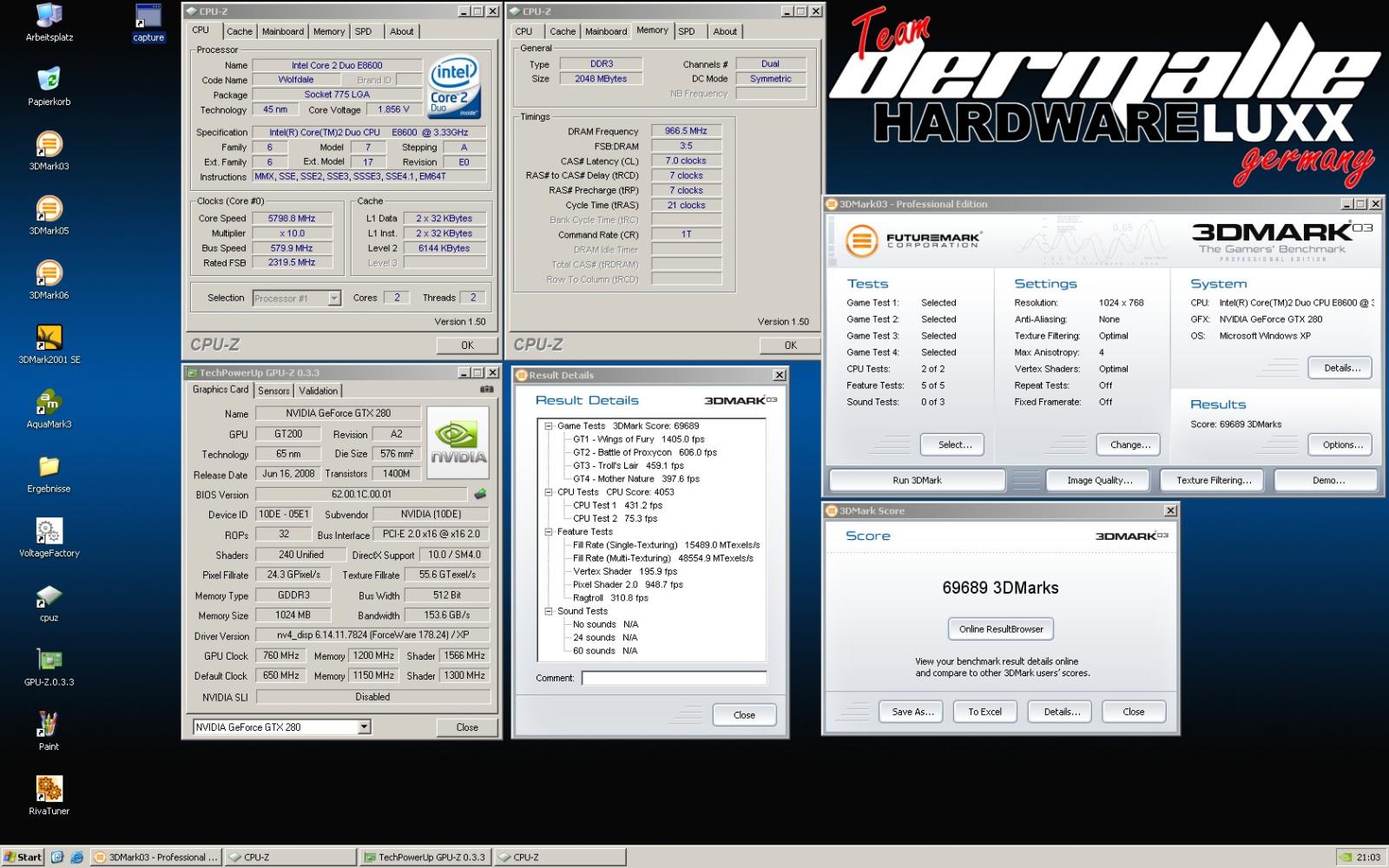Click Details... in the System section
Image resolution: width=1389 pixels, height=868 pixels.
[1340, 368]
